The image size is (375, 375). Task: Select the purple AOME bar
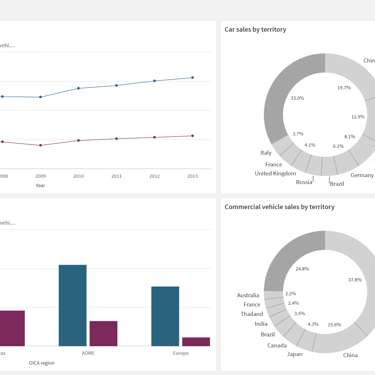[x=104, y=333]
